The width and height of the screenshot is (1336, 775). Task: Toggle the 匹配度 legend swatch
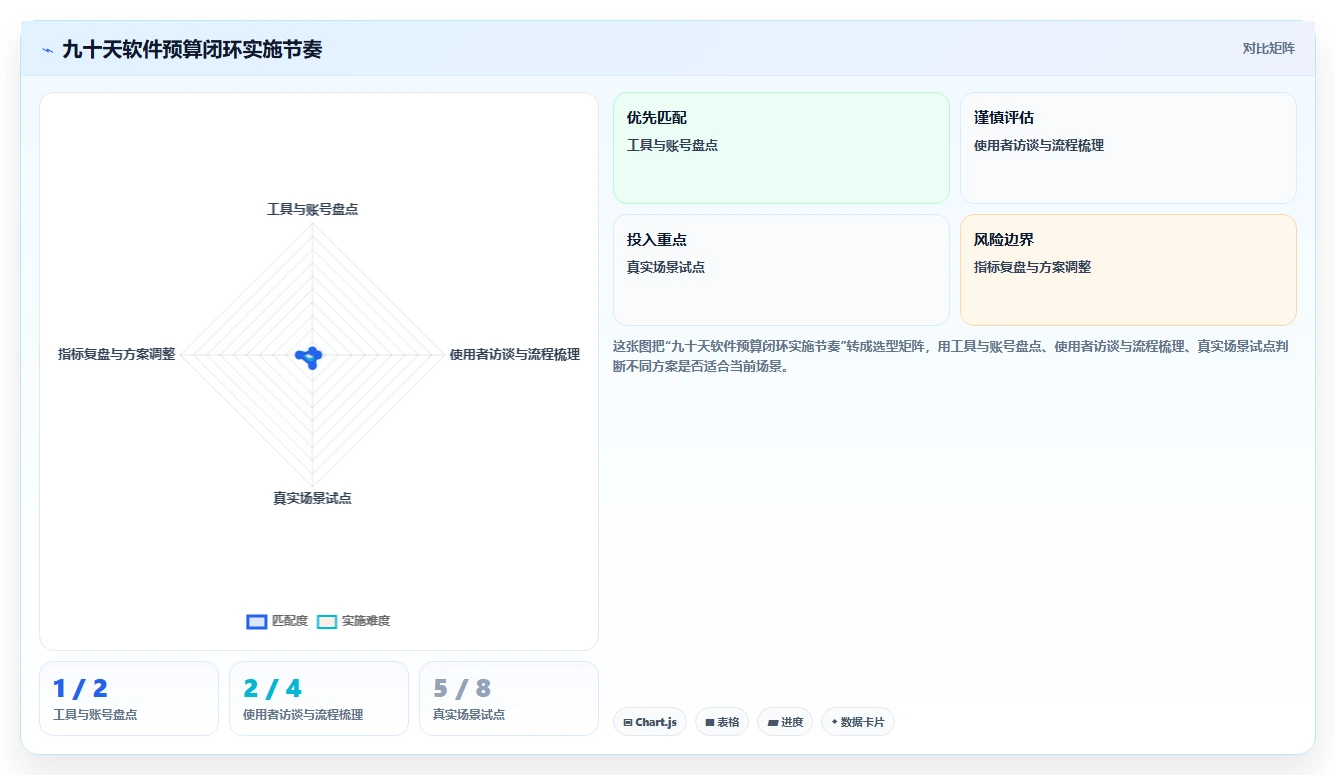(257, 621)
